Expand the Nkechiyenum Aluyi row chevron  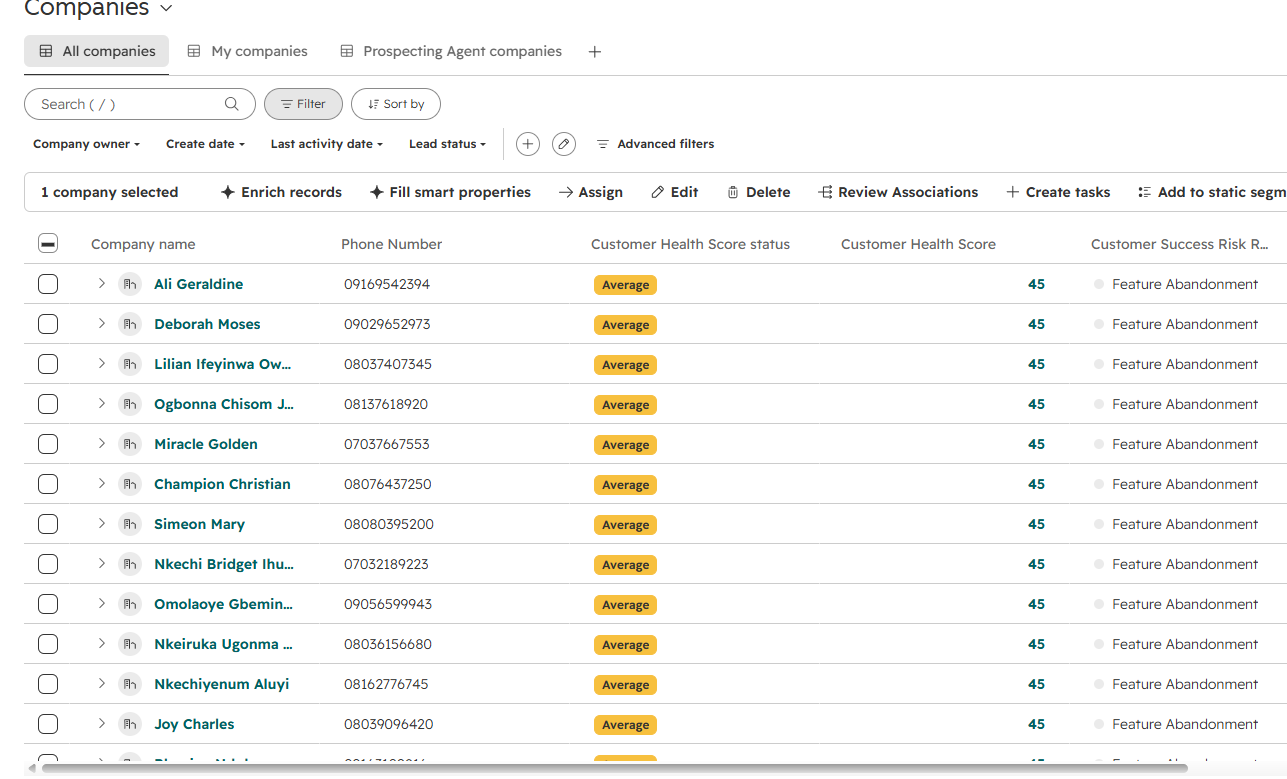click(x=101, y=683)
